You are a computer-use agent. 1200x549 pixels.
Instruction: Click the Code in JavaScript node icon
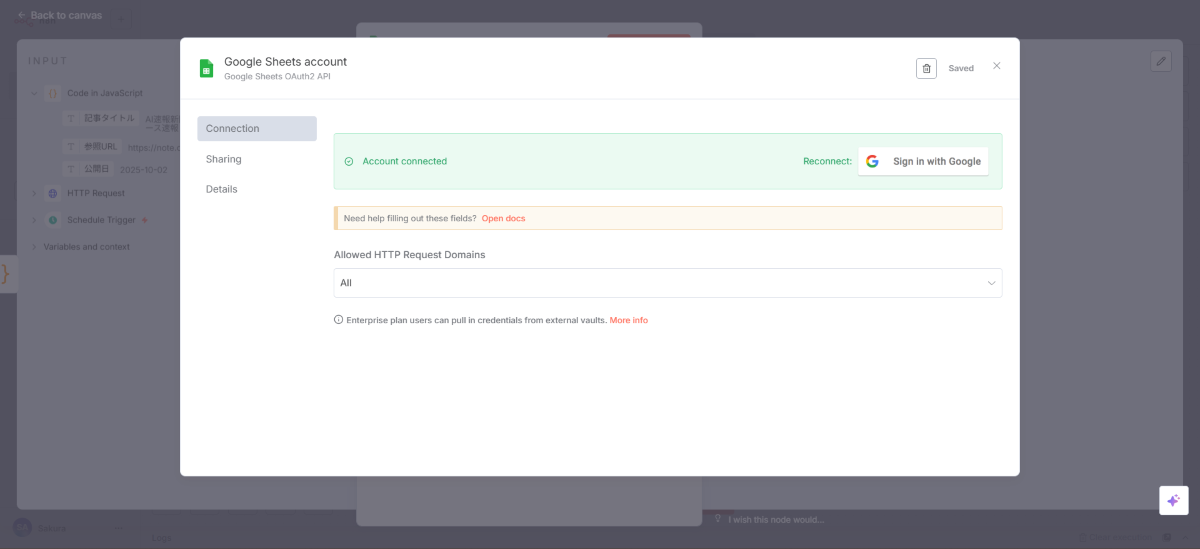(x=53, y=93)
